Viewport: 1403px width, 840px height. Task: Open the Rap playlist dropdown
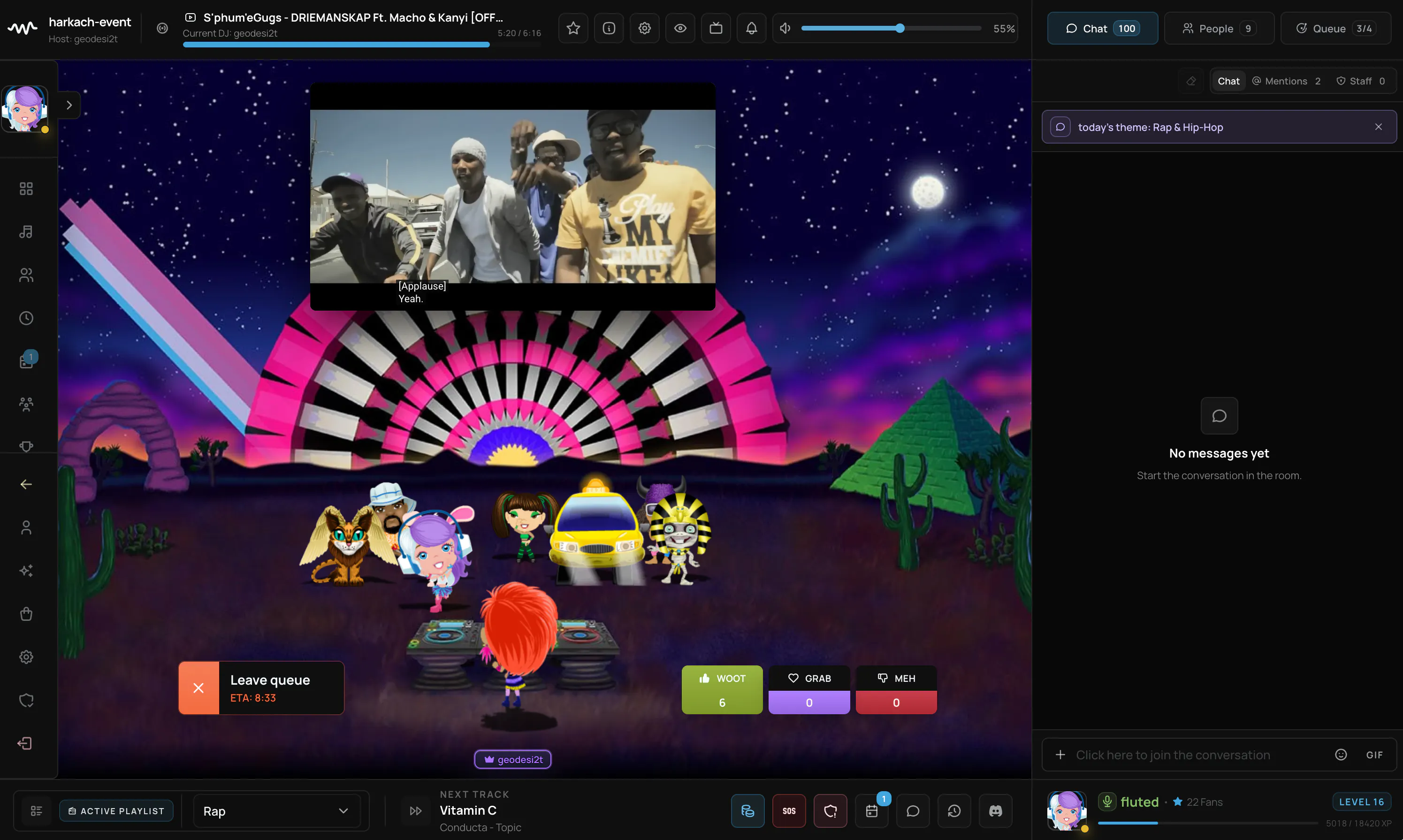click(277, 811)
